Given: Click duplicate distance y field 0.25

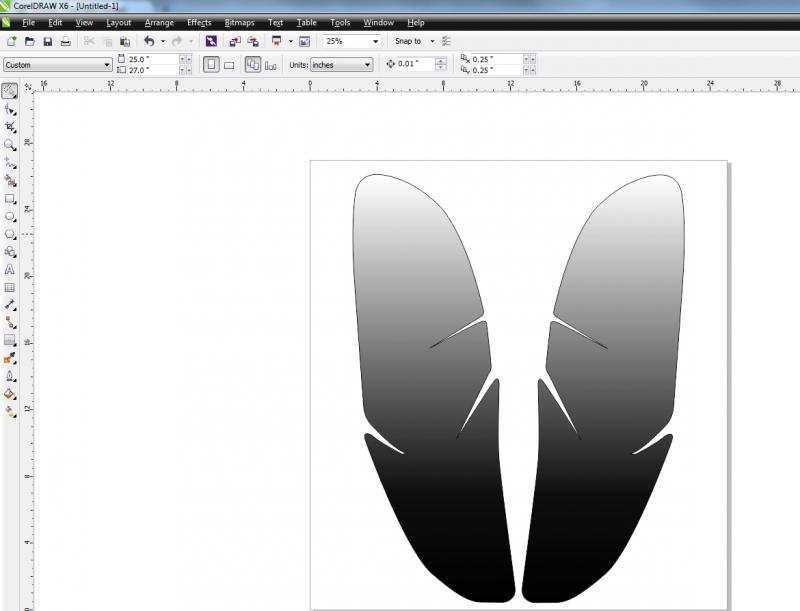Looking at the screenshot, I should 496,70.
